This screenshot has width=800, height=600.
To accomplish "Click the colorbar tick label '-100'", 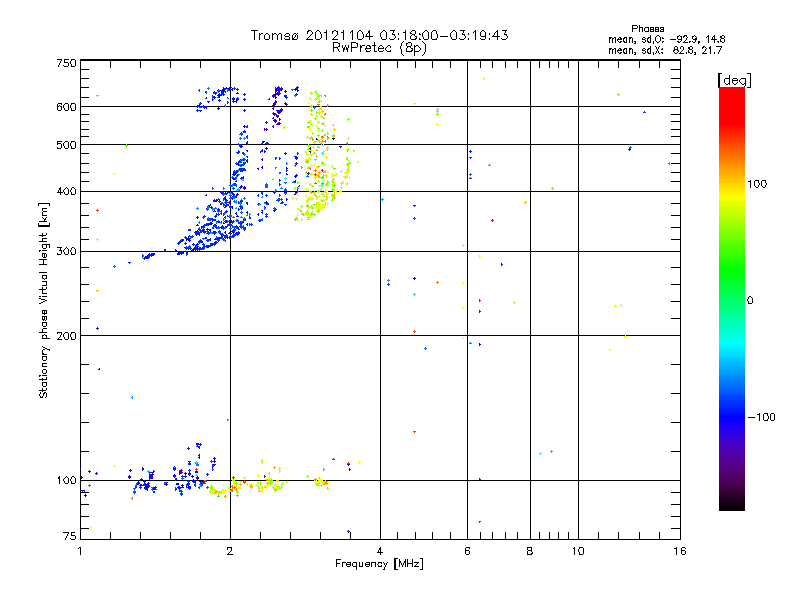I will (761, 417).
